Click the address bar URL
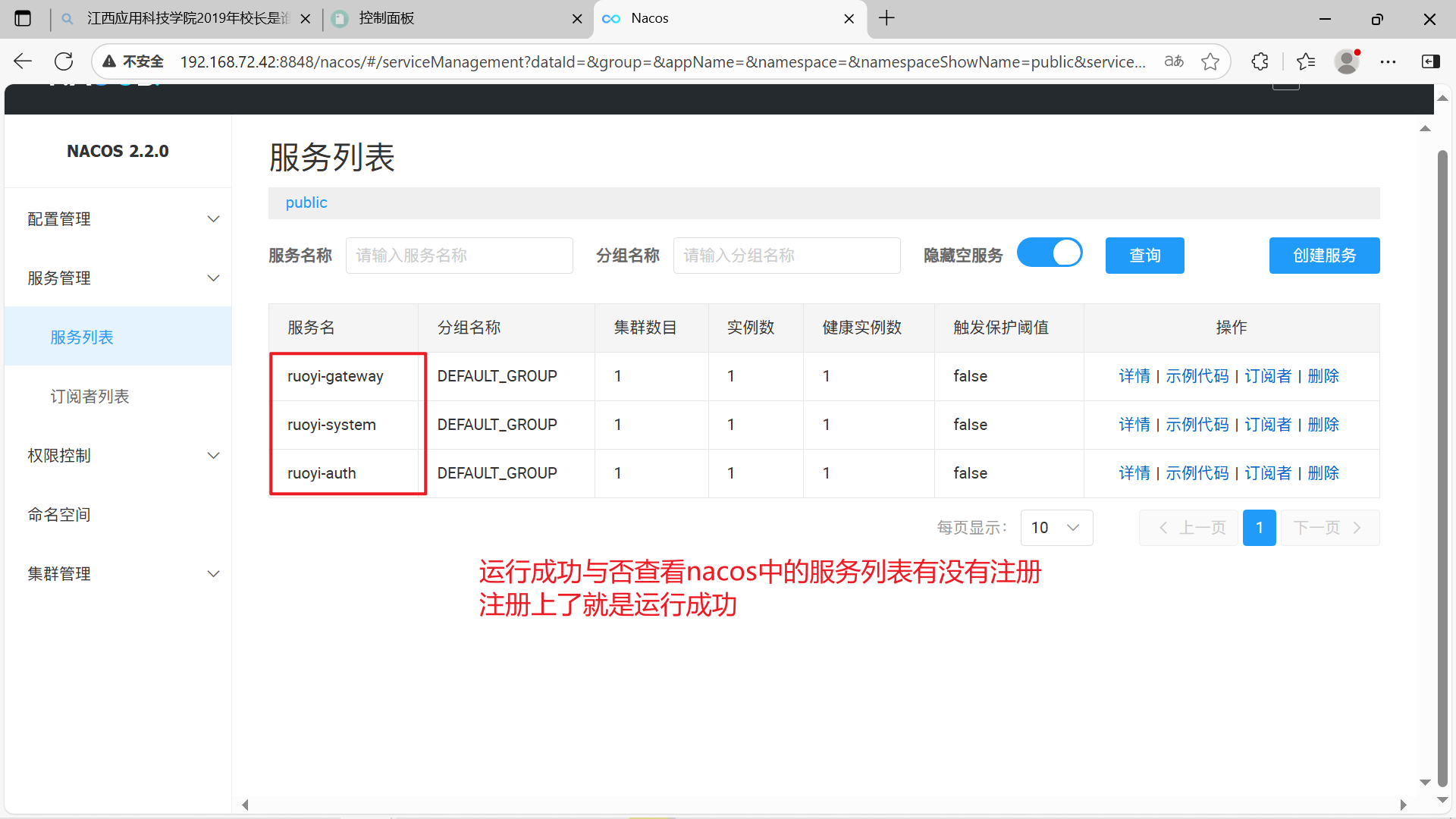 click(662, 61)
